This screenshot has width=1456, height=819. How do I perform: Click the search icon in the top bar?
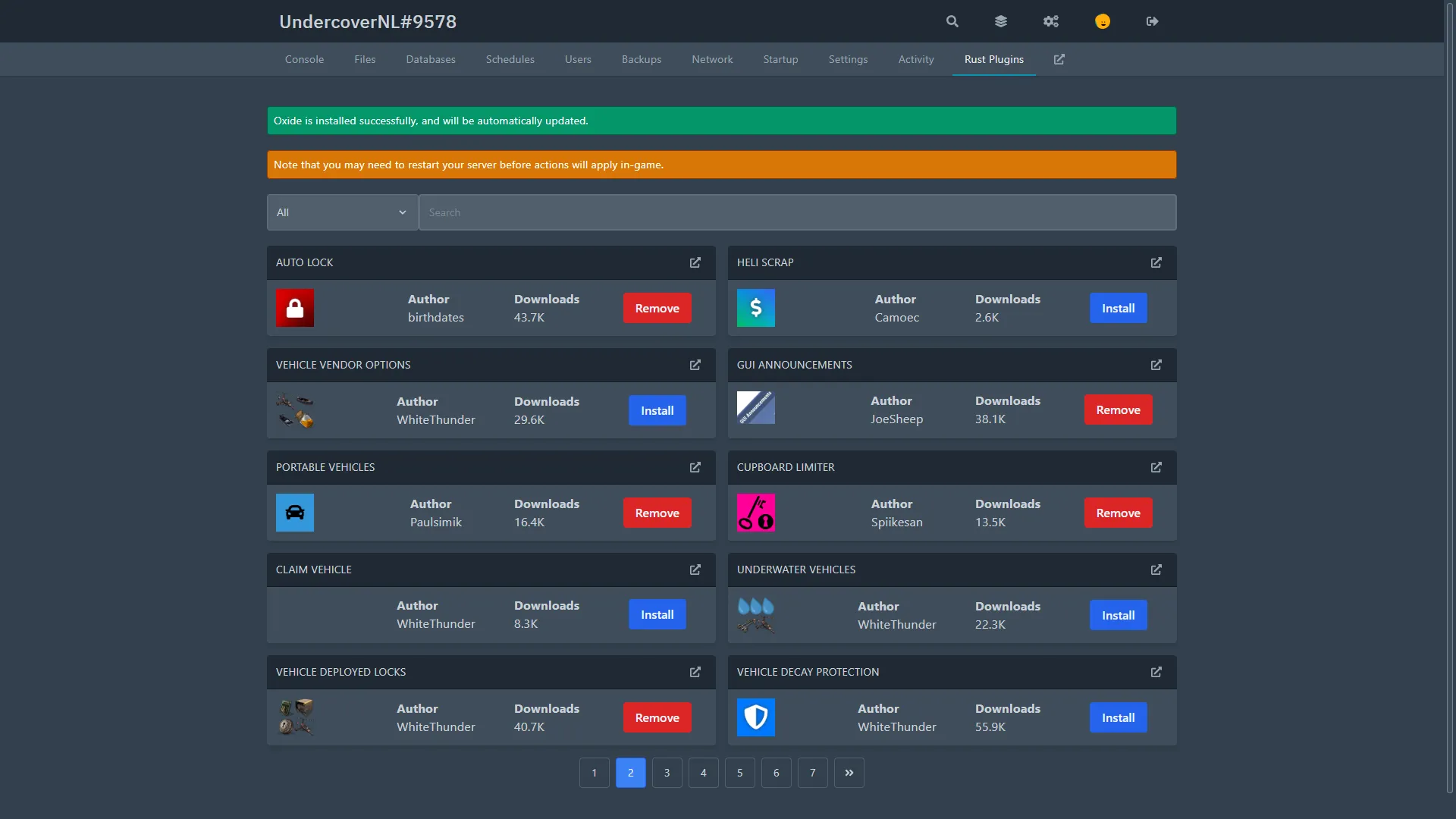[x=951, y=21]
